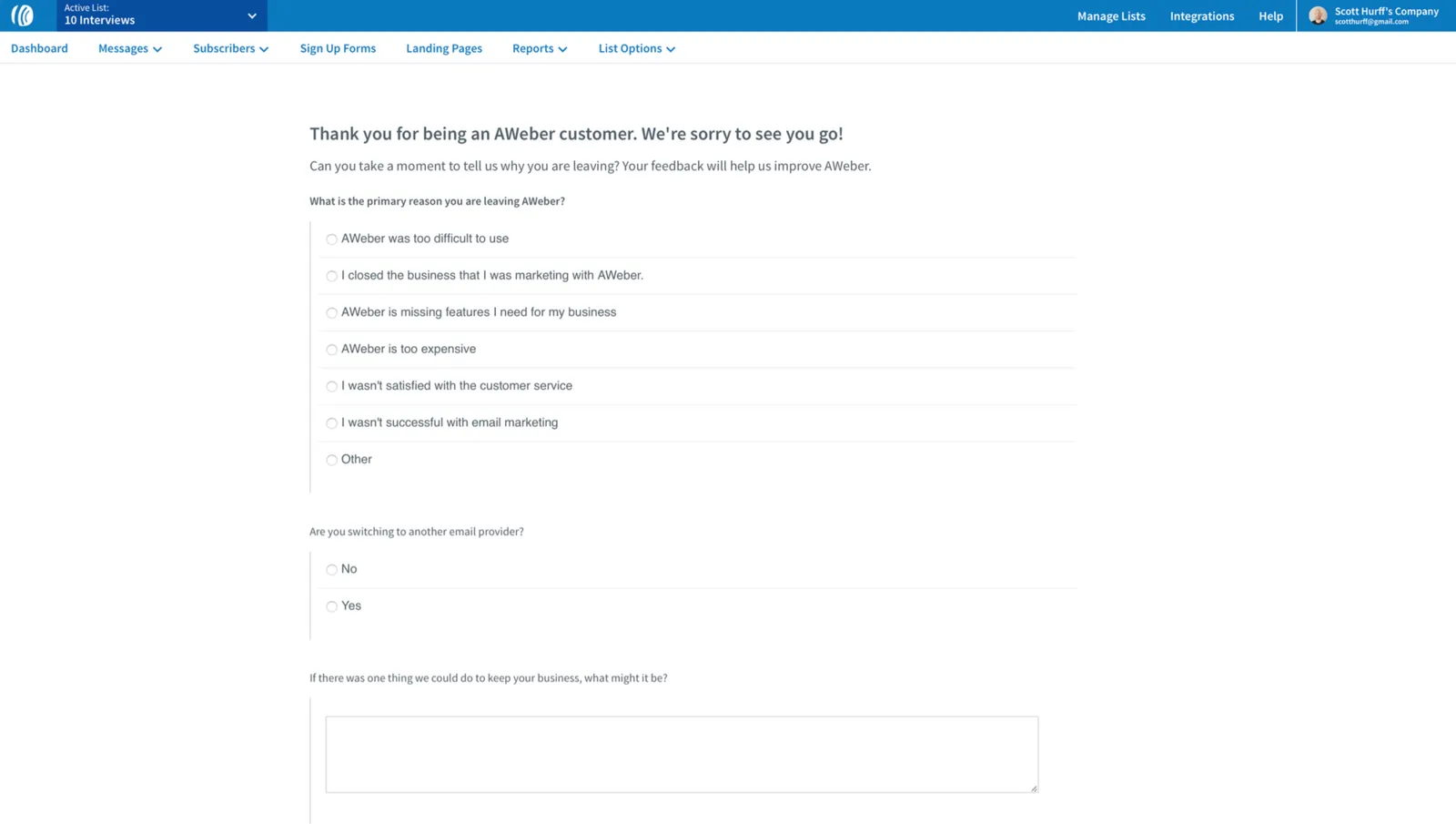1456x824 pixels.
Task: Open Landing Pages section
Action: point(444,48)
